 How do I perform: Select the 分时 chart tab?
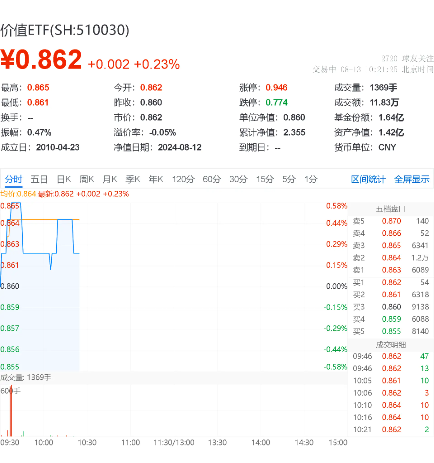point(13,179)
